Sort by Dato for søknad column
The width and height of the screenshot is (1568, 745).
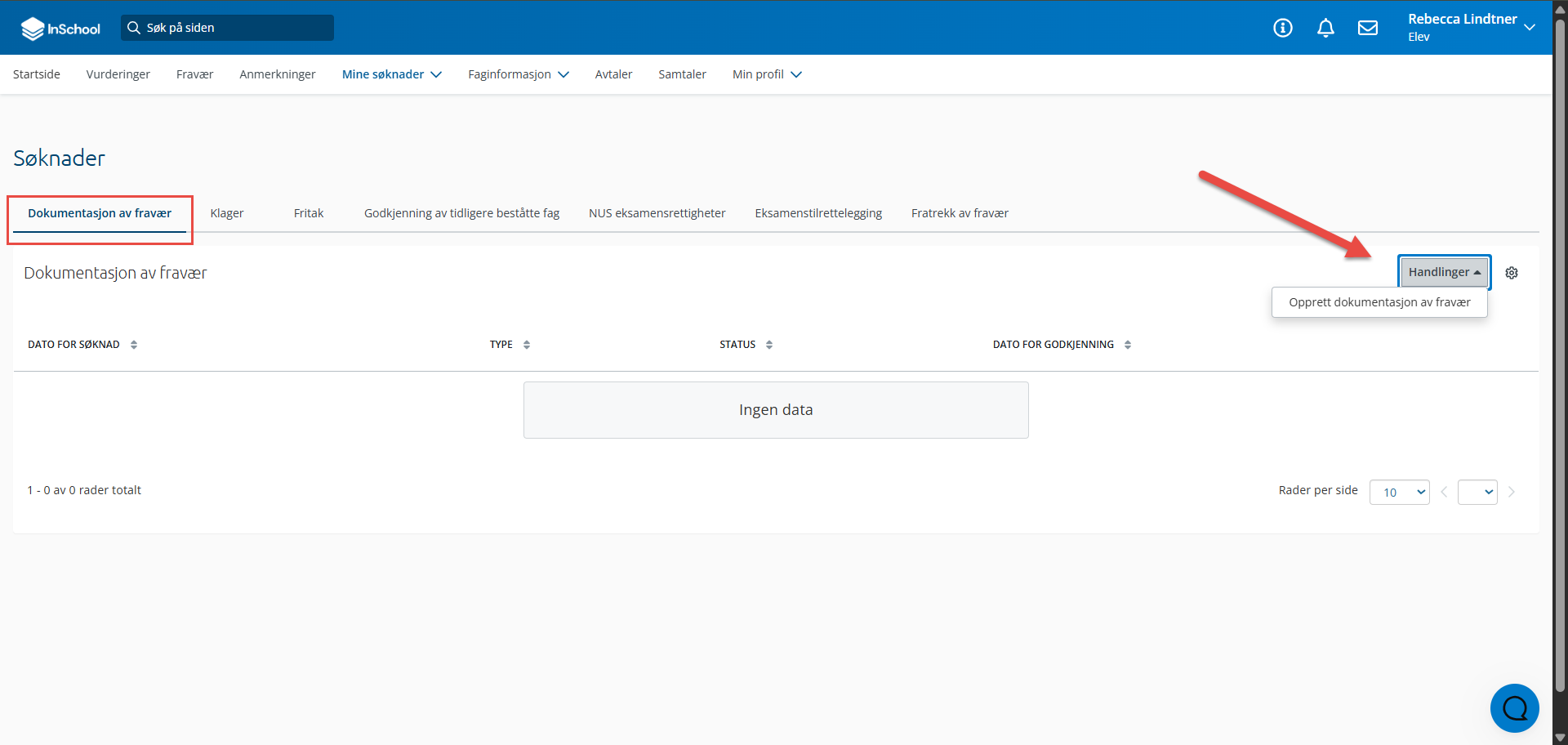coord(134,345)
